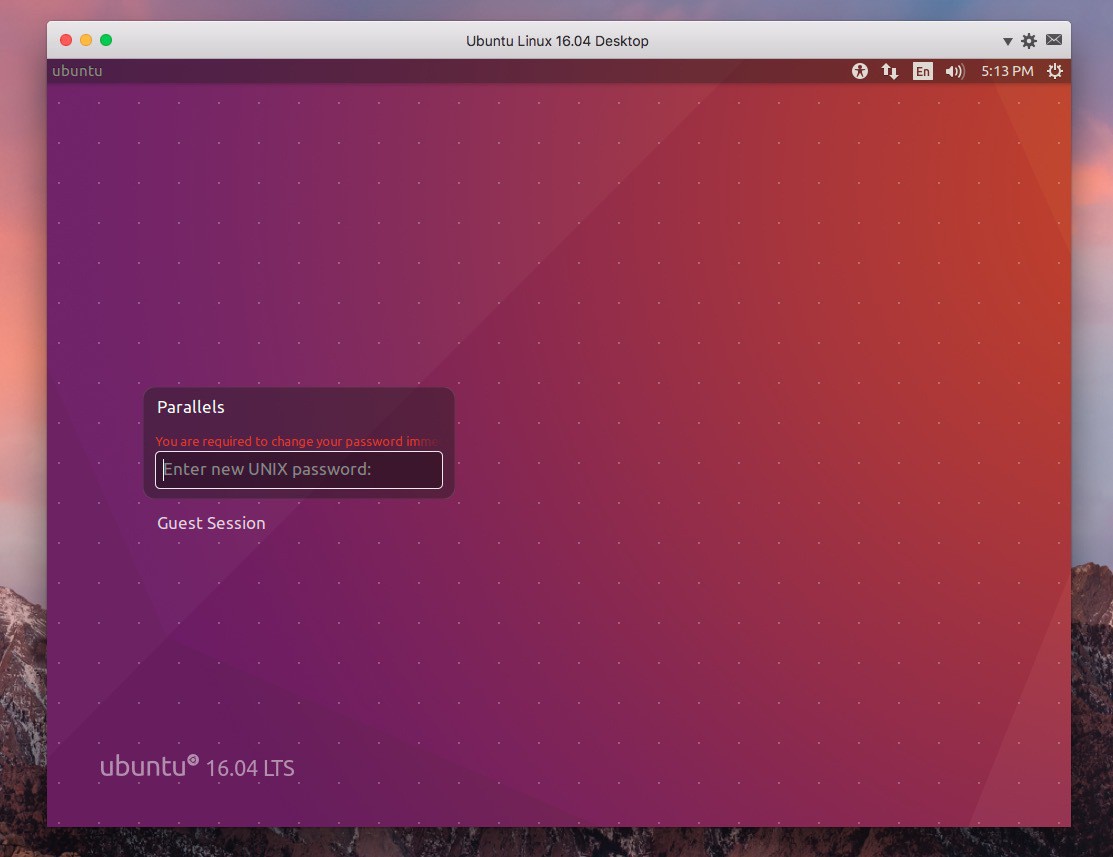The width and height of the screenshot is (1113, 857).
Task: Close the Ubuntu virtual machine window
Action: click(x=66, y=40)
